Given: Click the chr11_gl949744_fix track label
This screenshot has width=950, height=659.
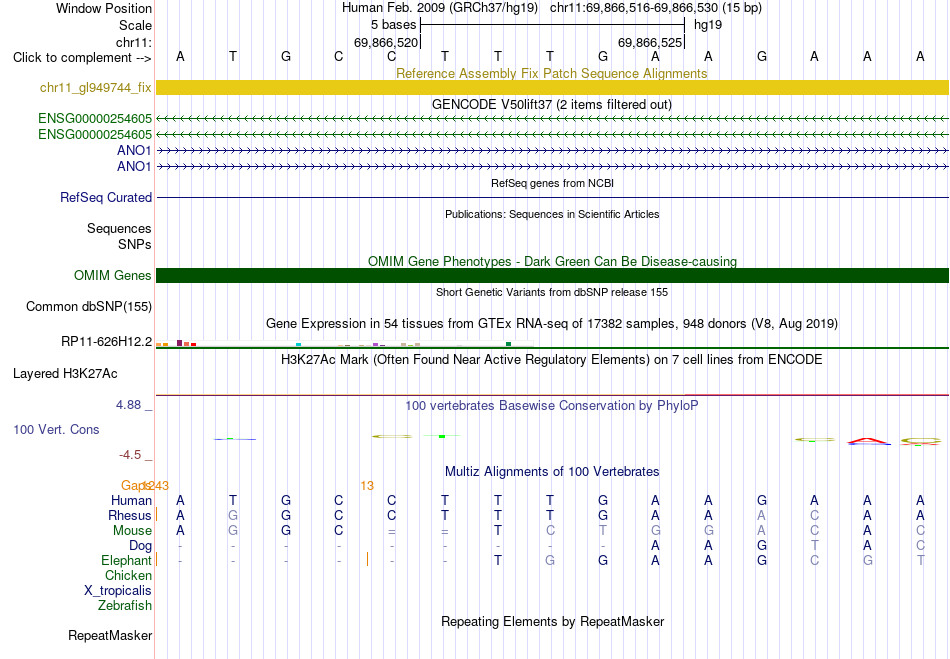Looking at the screenshot, I should (96, 88).
